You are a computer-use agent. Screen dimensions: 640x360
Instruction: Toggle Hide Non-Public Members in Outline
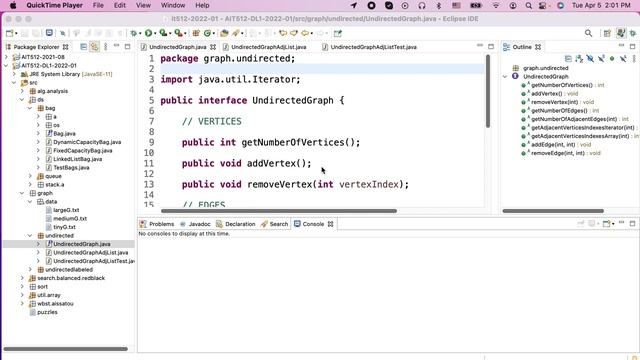[612, 59]
